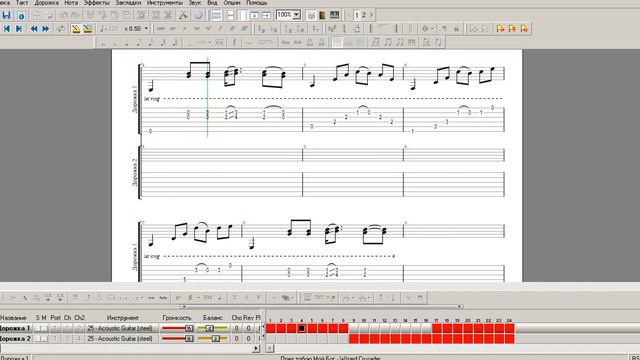Click the second yellow marker flag icon
The image size is (640, 360).
click(512, 29)
